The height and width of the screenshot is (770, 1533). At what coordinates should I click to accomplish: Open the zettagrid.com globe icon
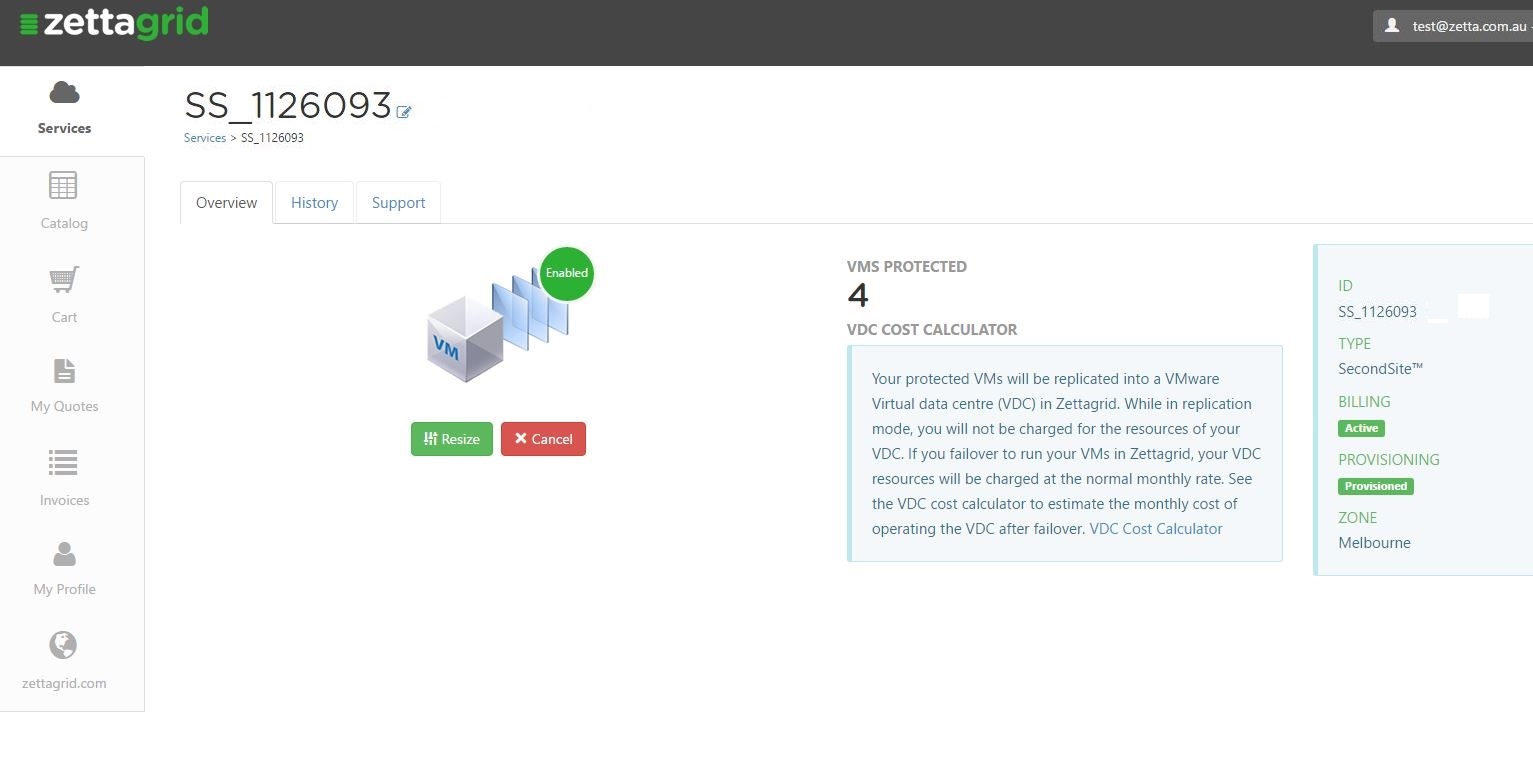(x=63, y=645)
